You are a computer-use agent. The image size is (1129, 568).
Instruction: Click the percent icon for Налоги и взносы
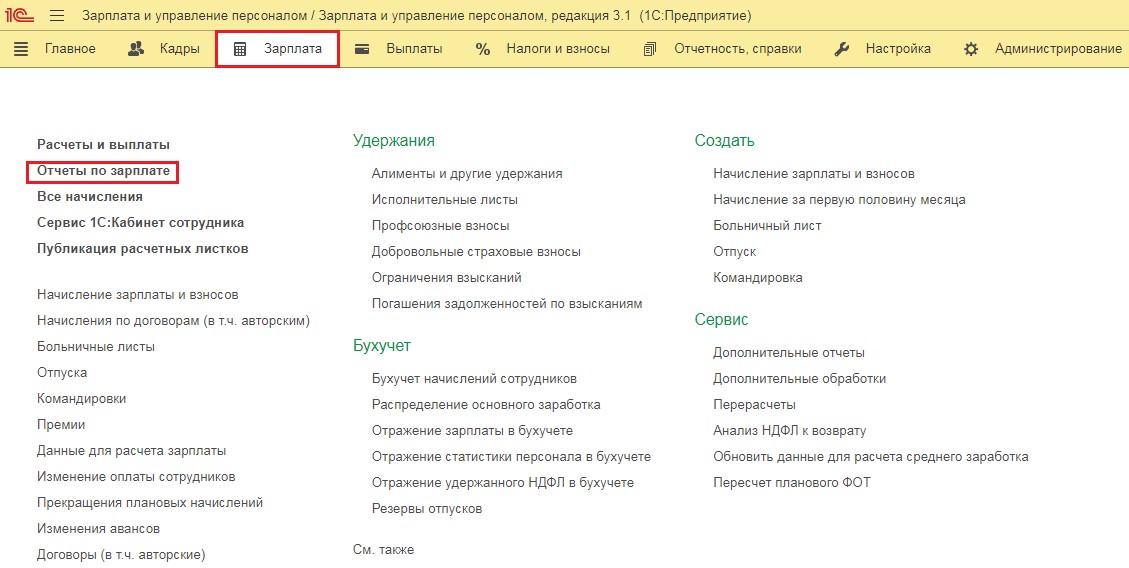483,49
